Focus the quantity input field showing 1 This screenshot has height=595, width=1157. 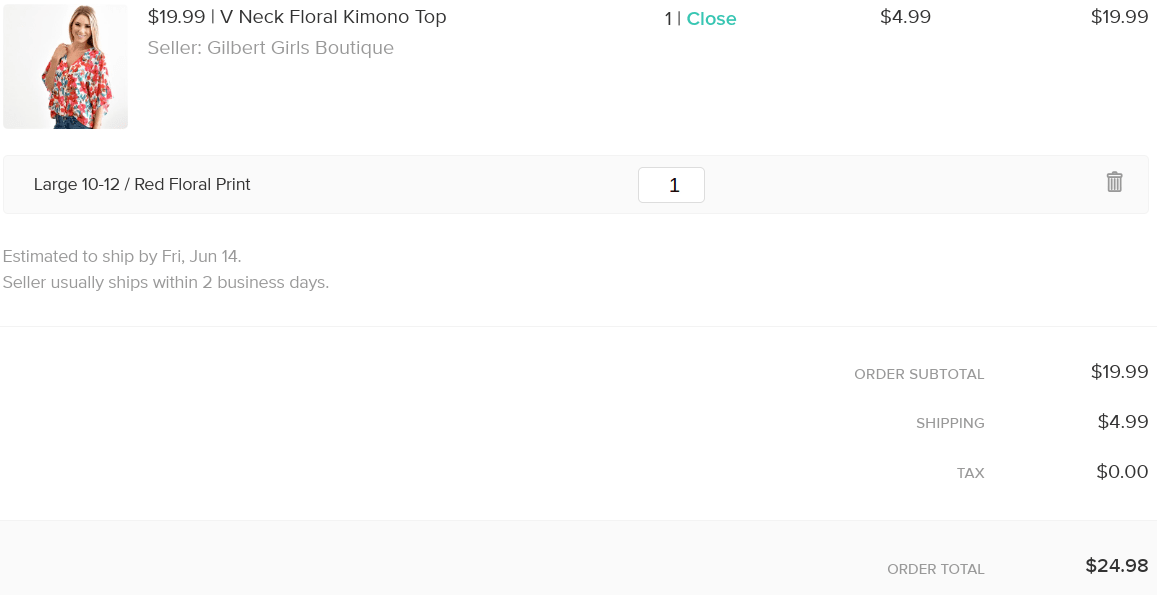[671, 185]
